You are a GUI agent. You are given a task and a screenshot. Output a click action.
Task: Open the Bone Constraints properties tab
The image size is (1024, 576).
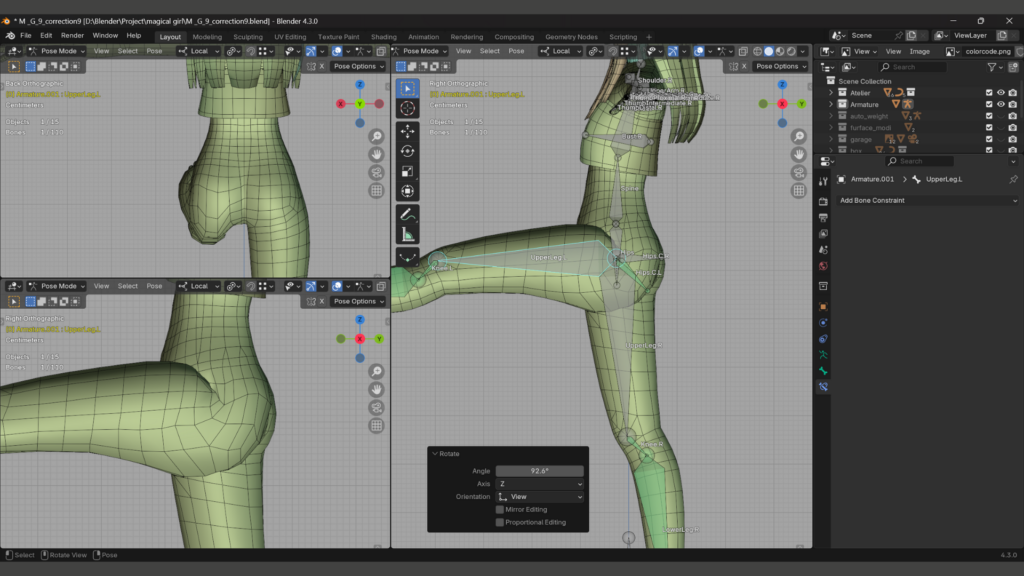coord(823,386)
